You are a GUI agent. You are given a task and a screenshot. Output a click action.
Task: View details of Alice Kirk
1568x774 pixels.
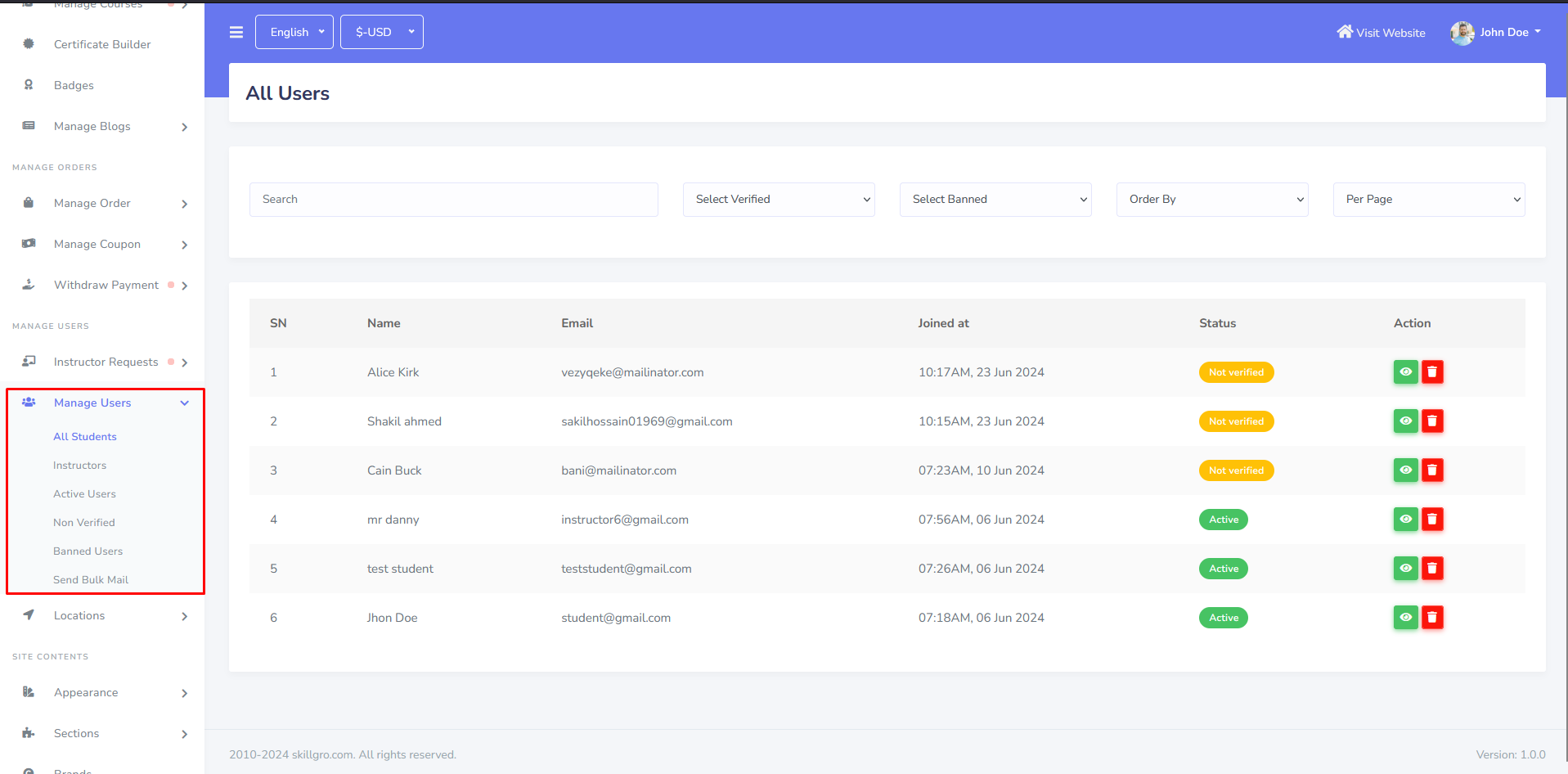pyautogui.click(x=1405, y=372)
